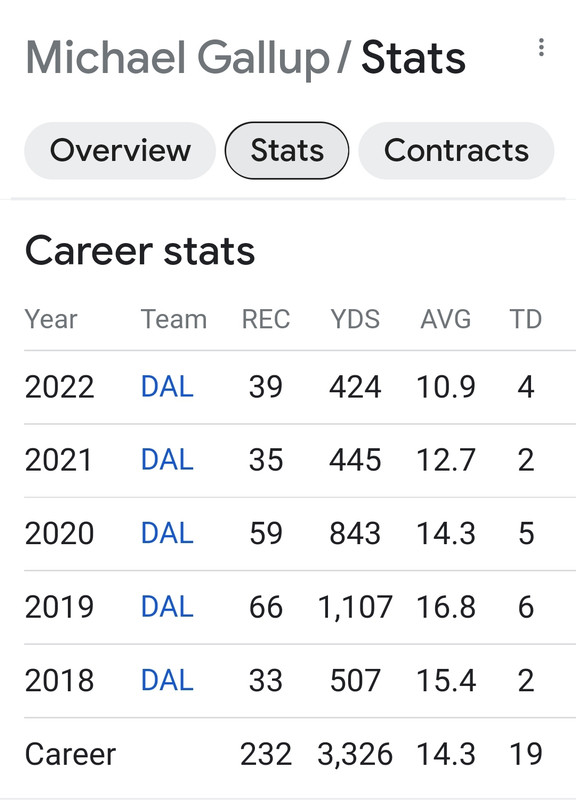This screenshot has height=800, width=576.
Task: Click the YDS column header
Action: click(x=355, y=320)
